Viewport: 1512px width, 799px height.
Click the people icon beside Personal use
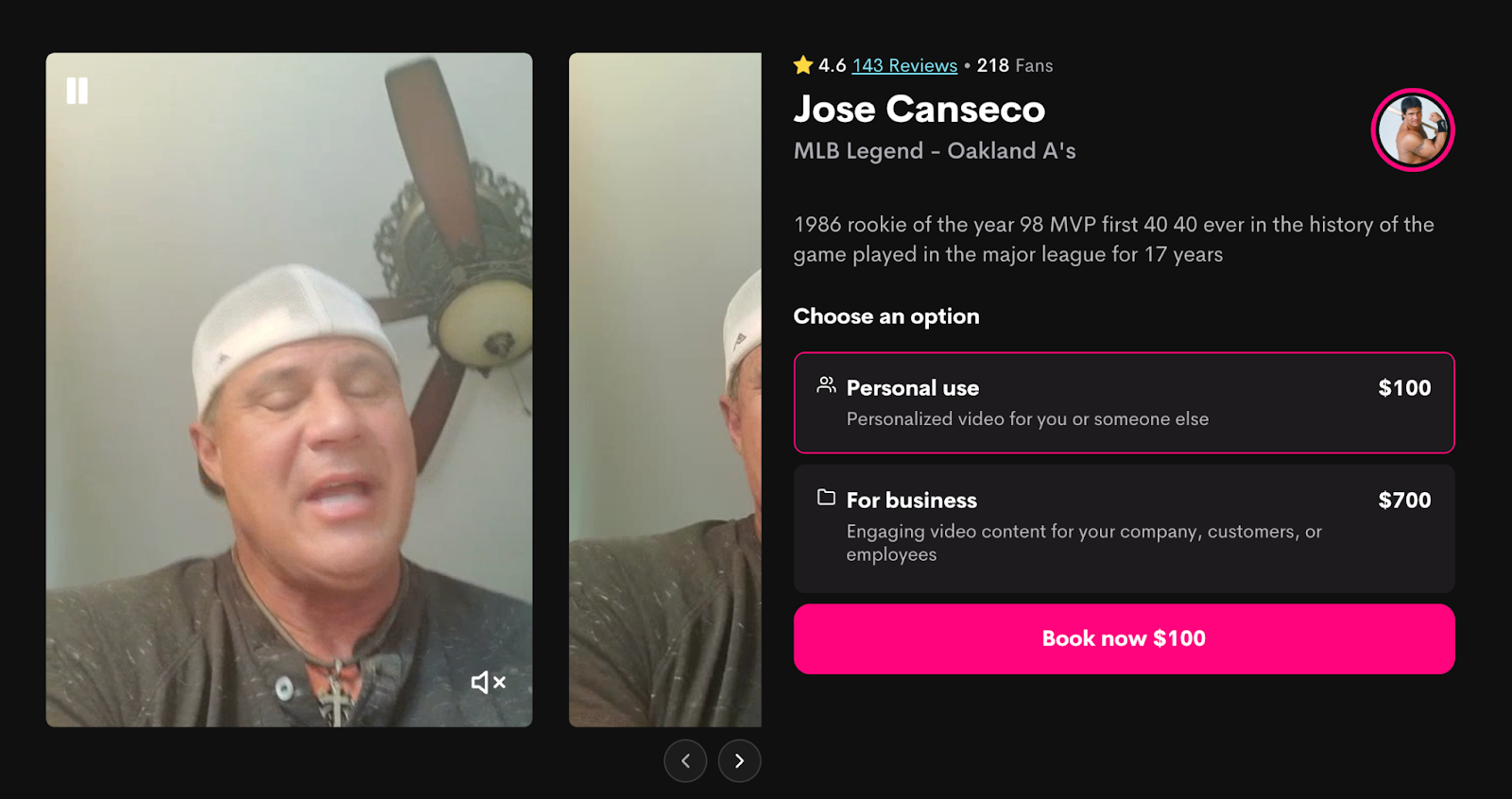pyautogui.click(x=826, y=384)
